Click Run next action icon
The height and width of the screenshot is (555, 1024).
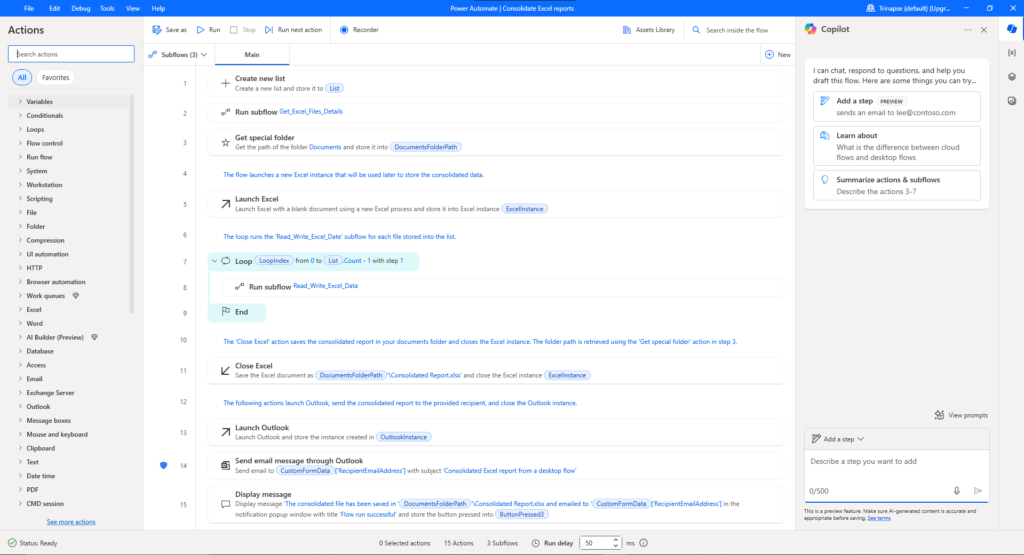[x=268, y=30]
